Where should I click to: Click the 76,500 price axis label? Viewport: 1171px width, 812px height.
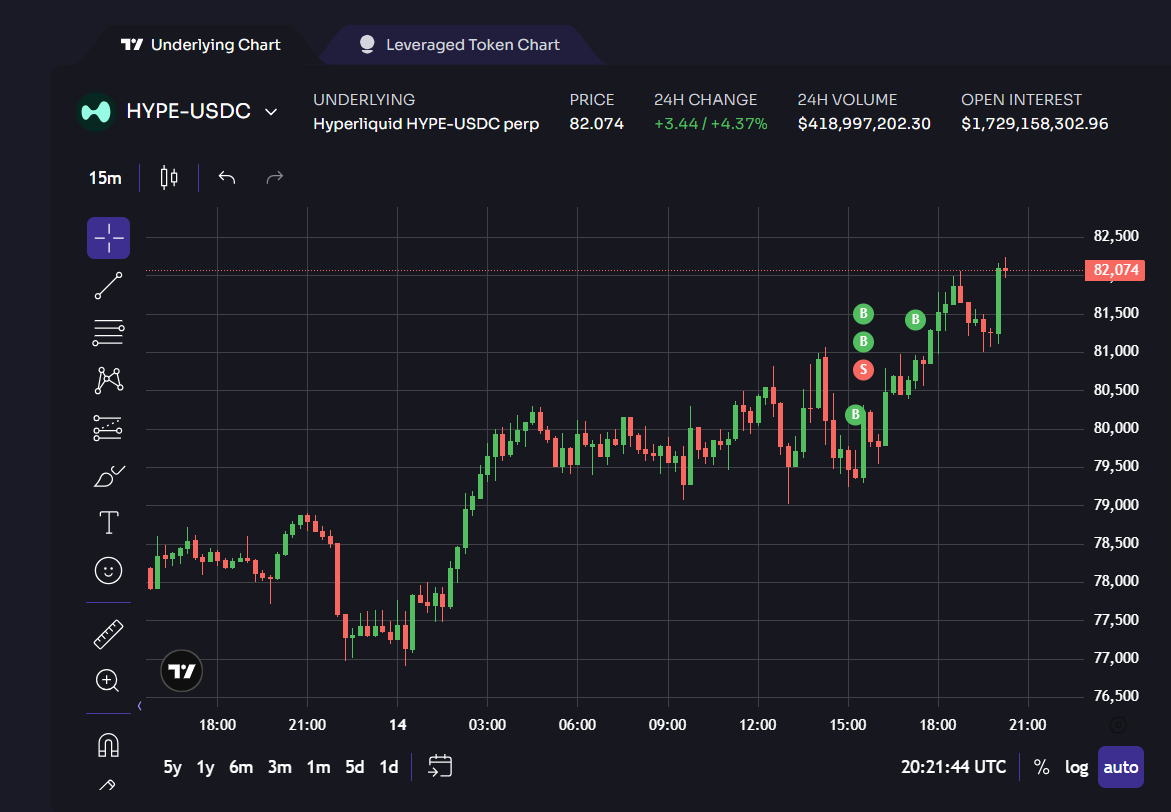coord(1116,695)
